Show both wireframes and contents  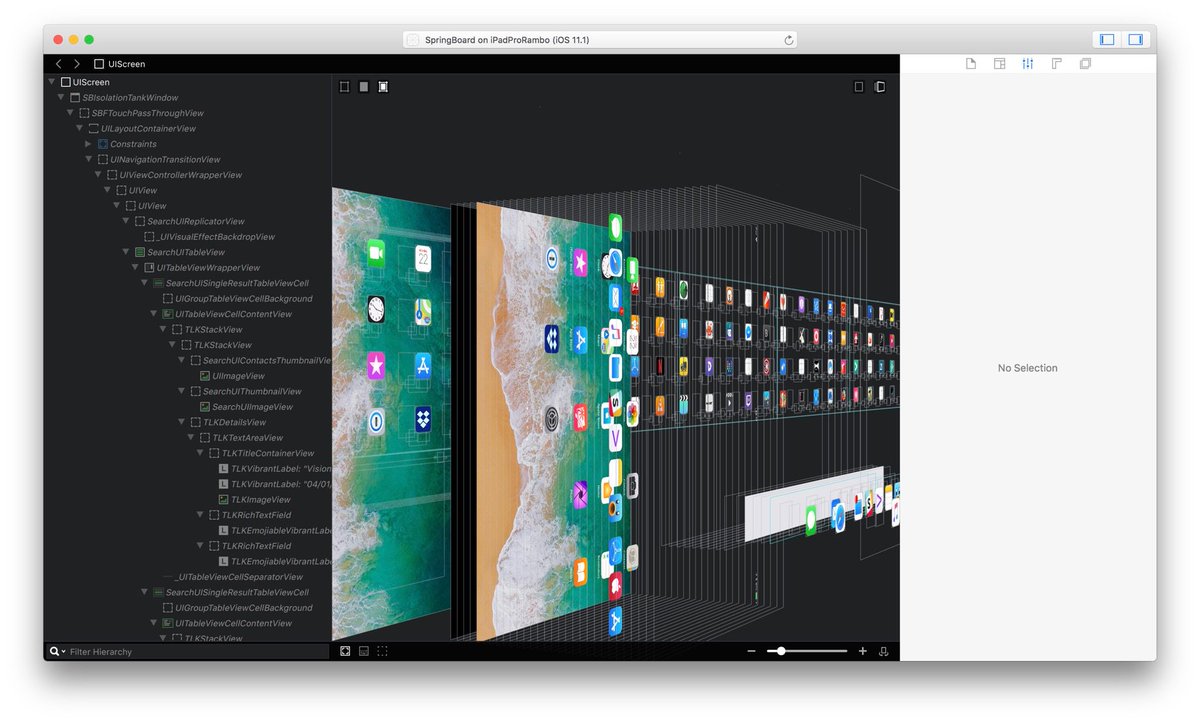(382, 86)
